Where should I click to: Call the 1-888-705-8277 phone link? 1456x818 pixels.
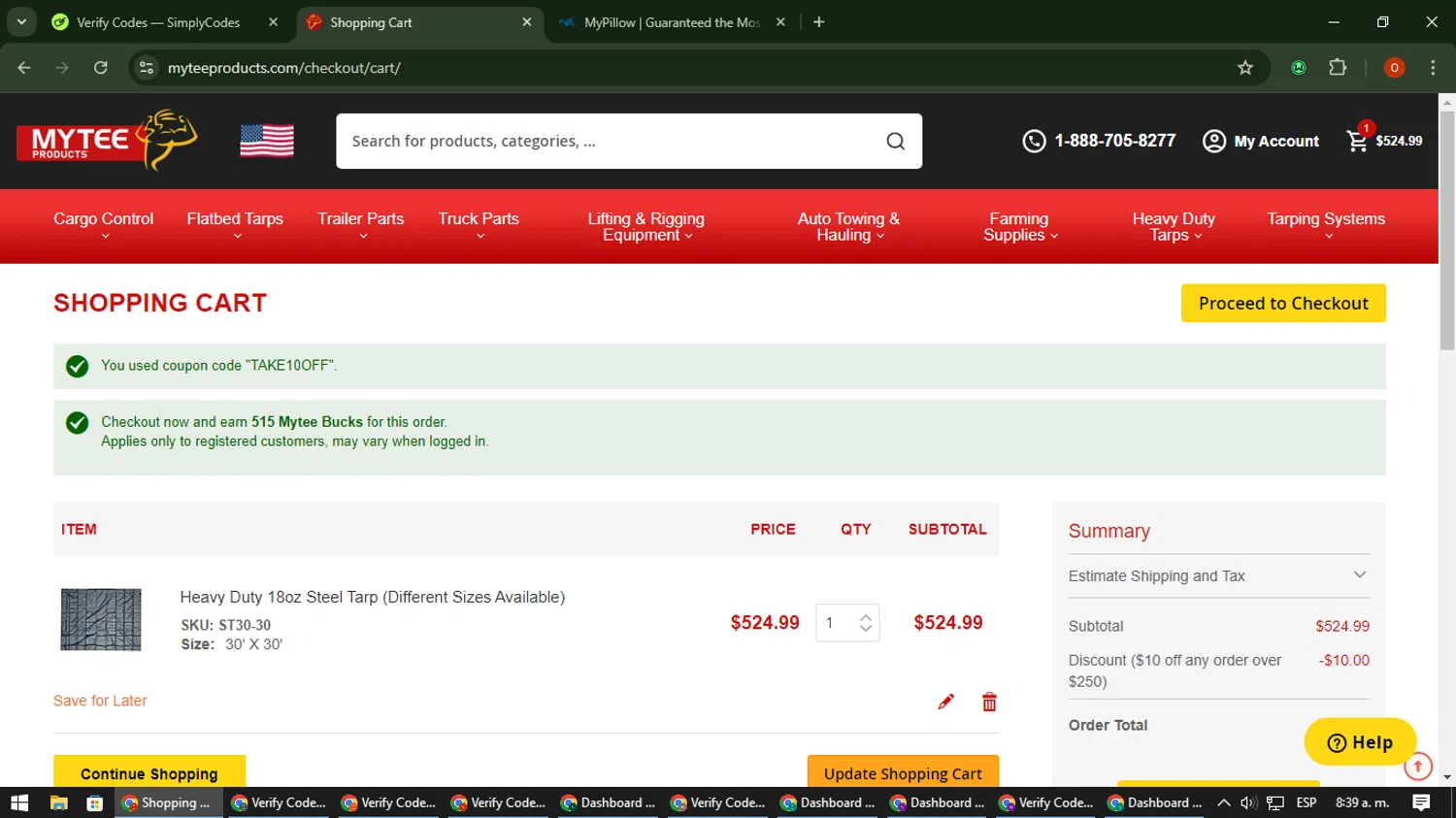(x=1115, y=141)
